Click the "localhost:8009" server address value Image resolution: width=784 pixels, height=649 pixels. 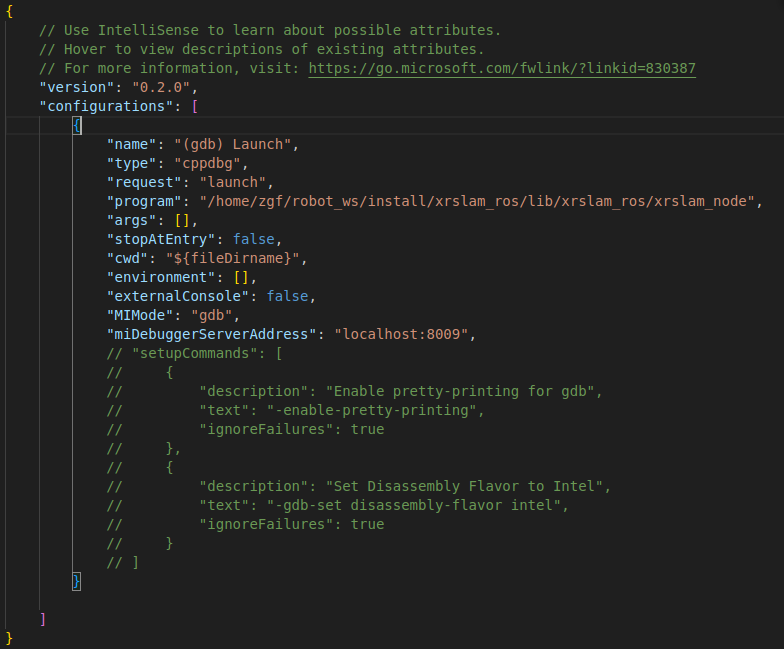pos(401,334)
